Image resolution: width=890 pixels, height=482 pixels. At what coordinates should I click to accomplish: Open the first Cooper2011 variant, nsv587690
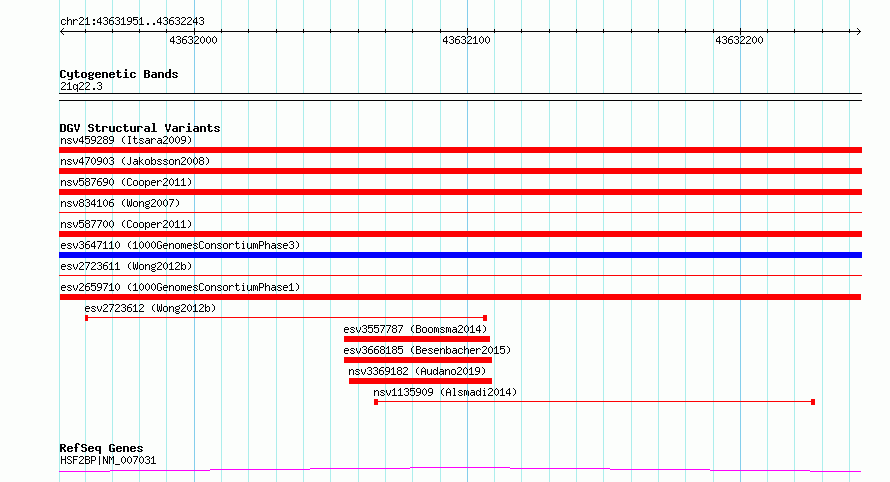(x=126, y=182)
